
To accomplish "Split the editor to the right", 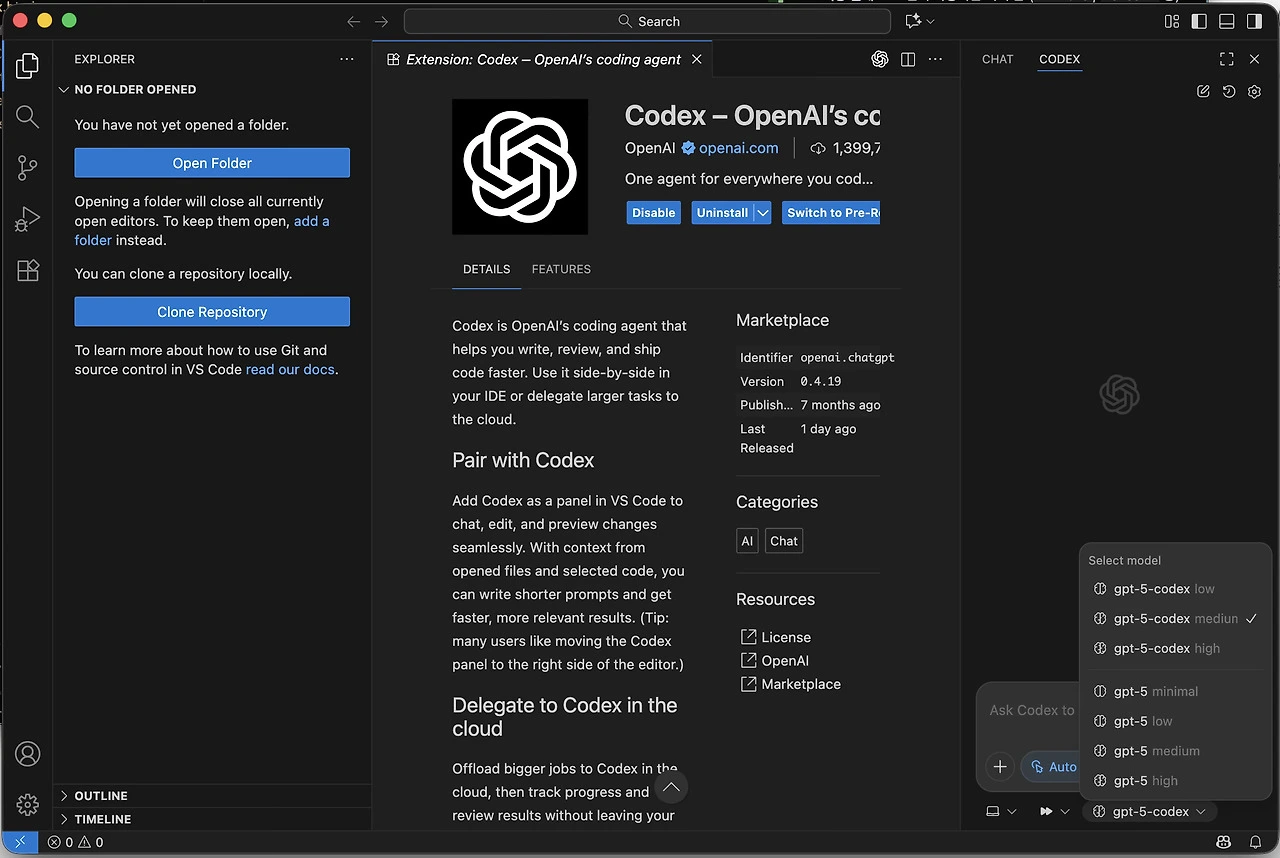I will pos(908,59).
